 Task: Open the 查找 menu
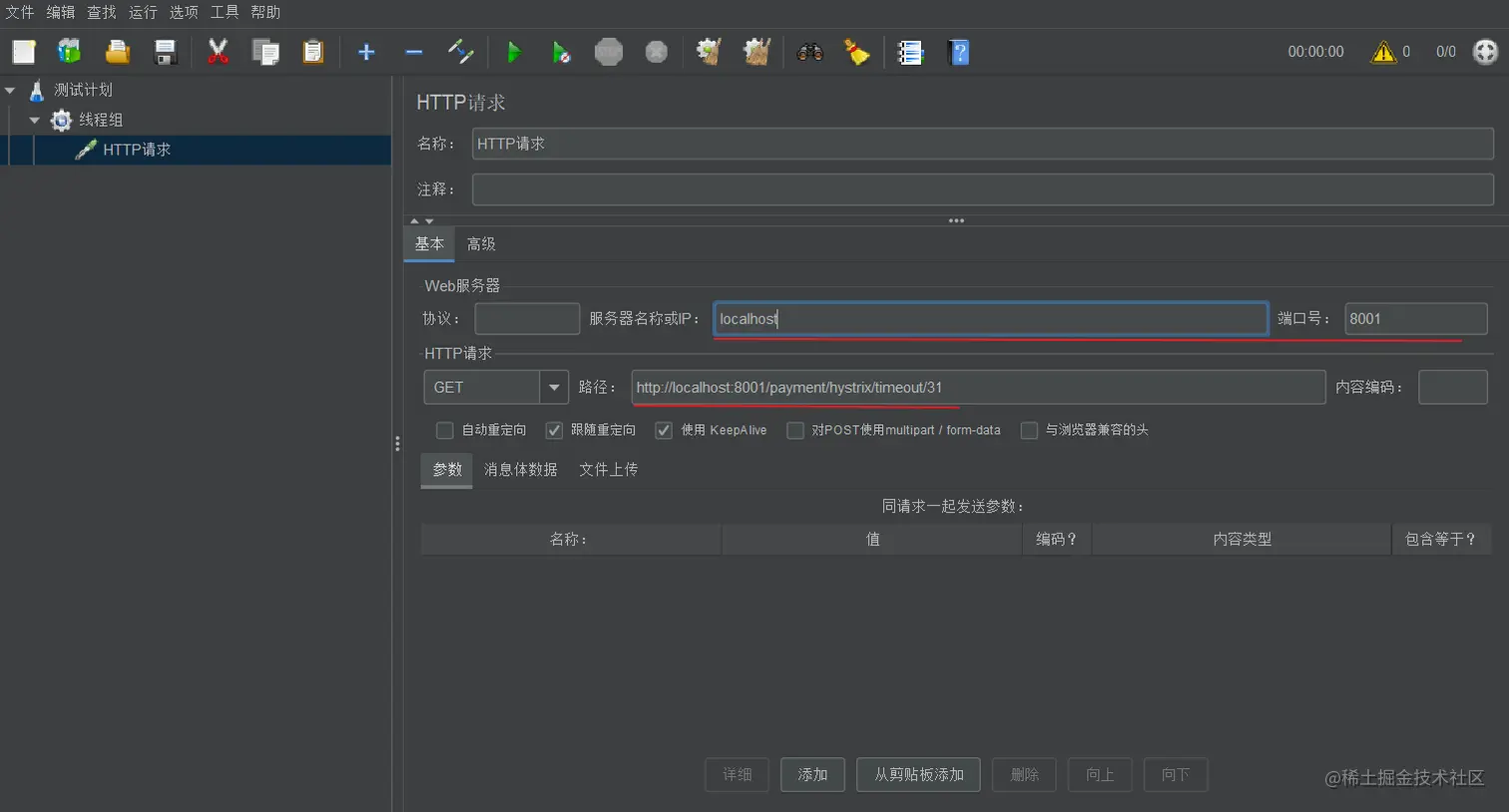coord(102,12)
